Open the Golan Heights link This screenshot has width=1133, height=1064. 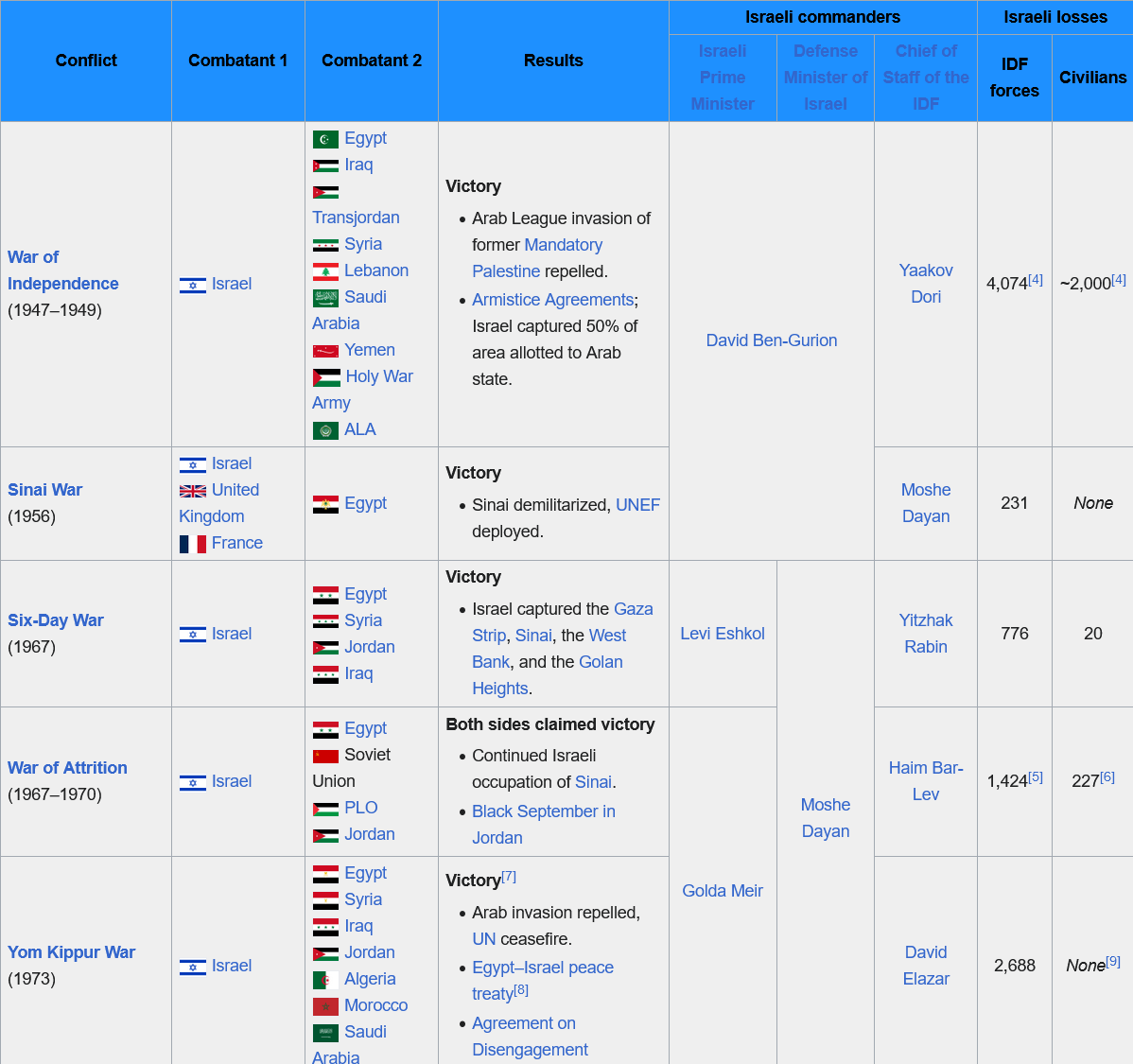(547, 675)
